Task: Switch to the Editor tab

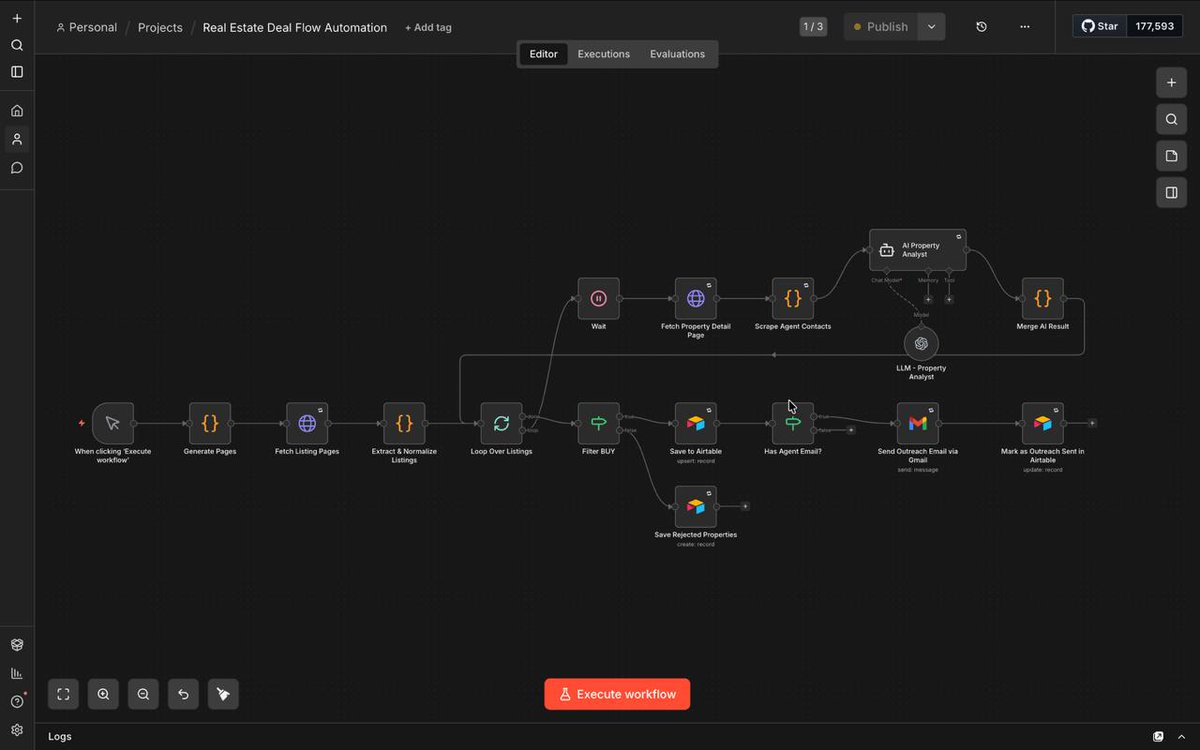Action: [x=543, y=54]
